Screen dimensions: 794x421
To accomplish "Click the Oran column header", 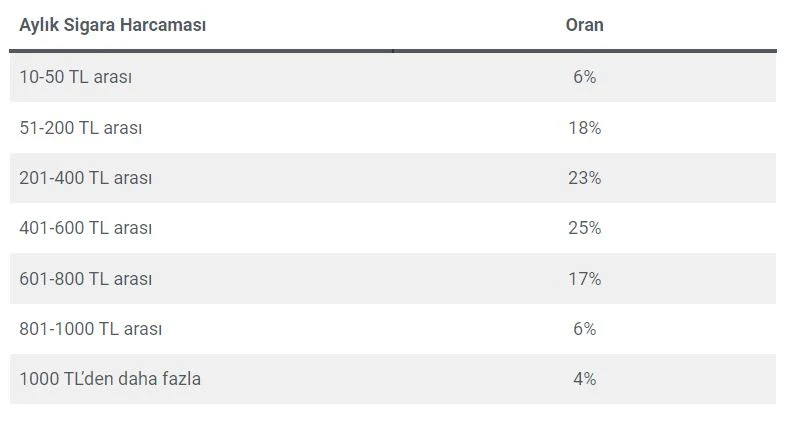I will coord(584,25).
